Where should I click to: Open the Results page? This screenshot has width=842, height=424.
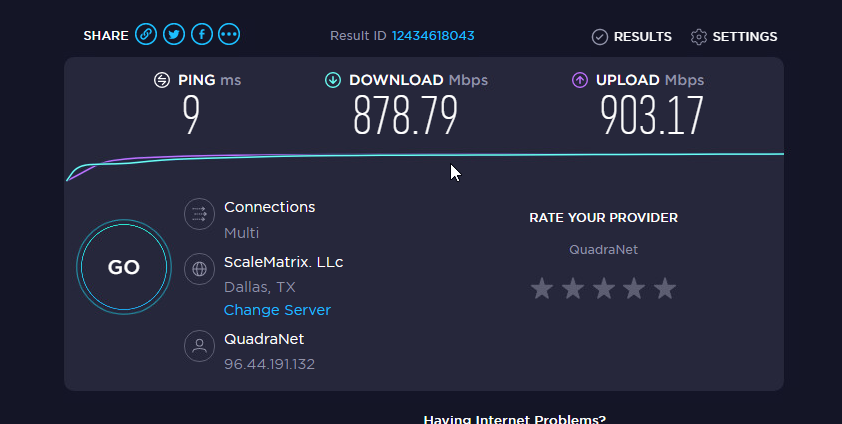(632, 36)
